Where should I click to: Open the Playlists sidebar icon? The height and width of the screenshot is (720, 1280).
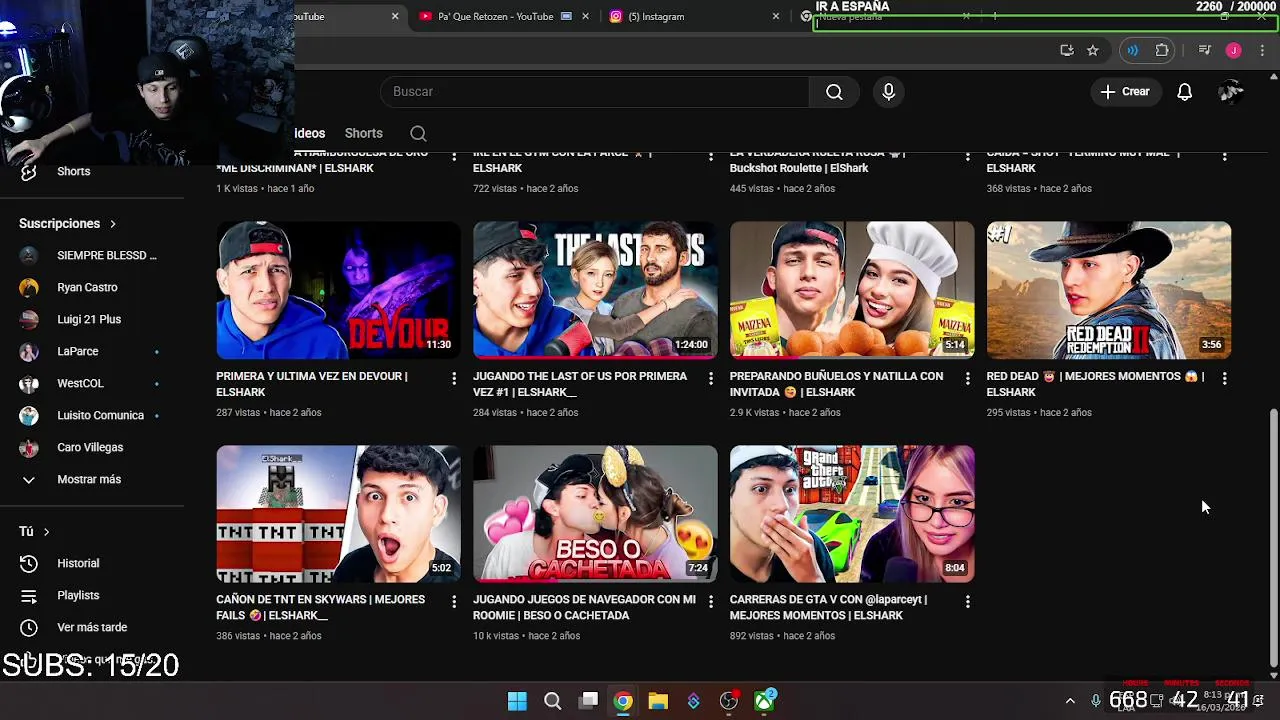(x=29, y=596)
